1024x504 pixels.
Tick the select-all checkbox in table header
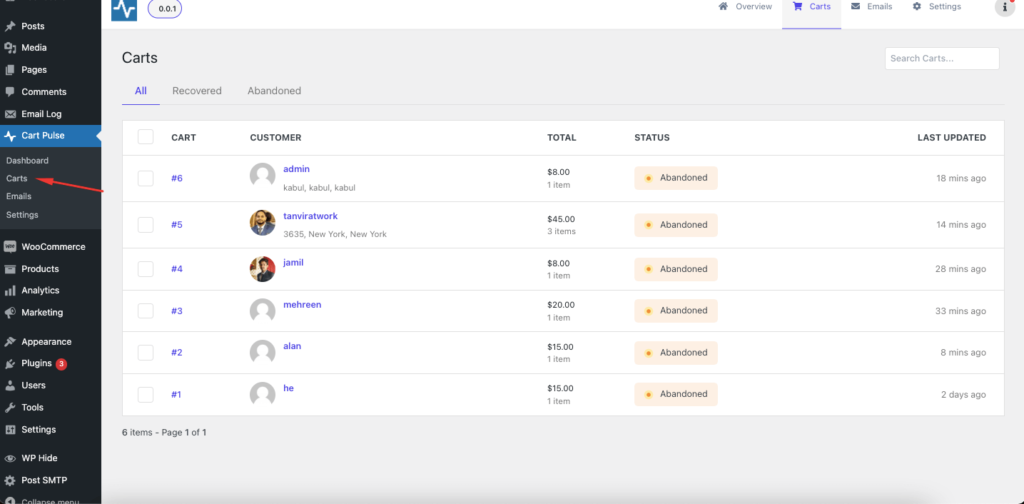pyautogui.click(x=146, y=136)
